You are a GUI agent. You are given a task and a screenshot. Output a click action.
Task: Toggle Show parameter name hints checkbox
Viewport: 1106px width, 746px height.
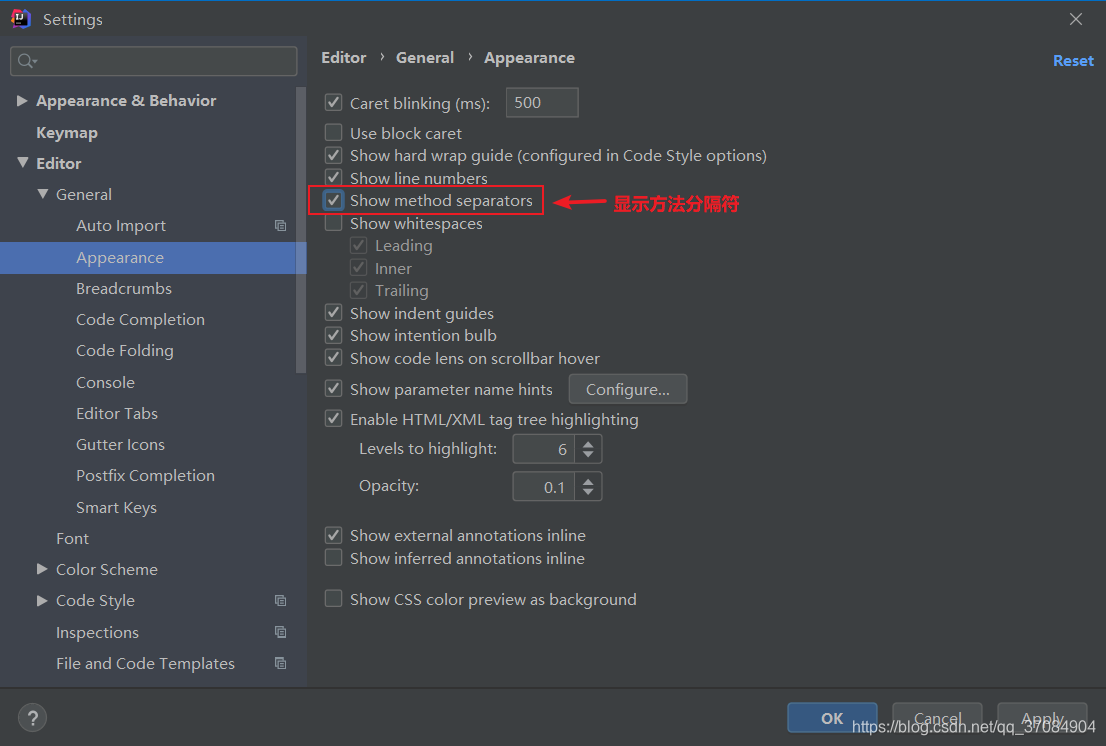(334, 389)
